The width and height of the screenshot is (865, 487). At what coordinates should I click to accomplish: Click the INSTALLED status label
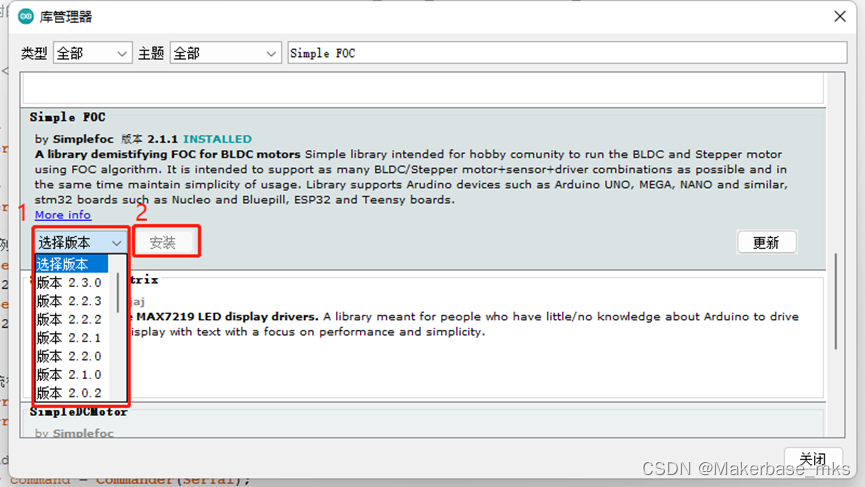pyautogui.click(x=217, y=139)
